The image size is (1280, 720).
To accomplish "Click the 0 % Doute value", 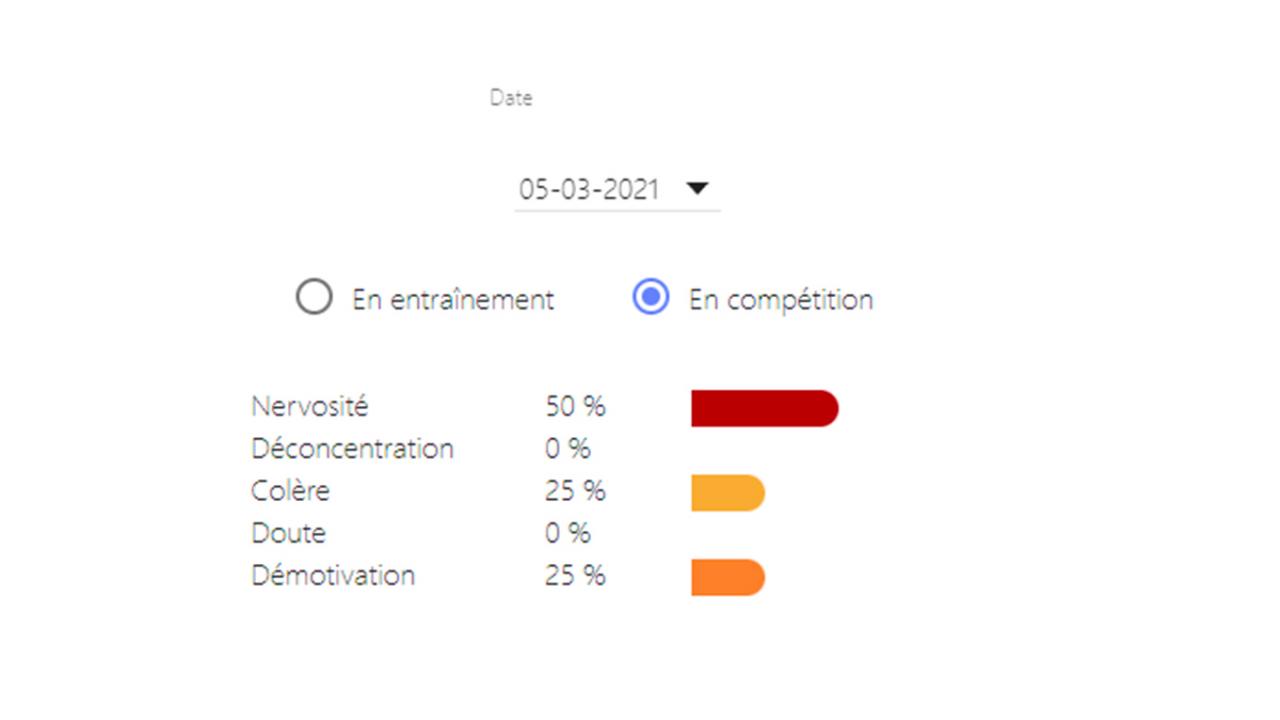I will pos(568,533).
